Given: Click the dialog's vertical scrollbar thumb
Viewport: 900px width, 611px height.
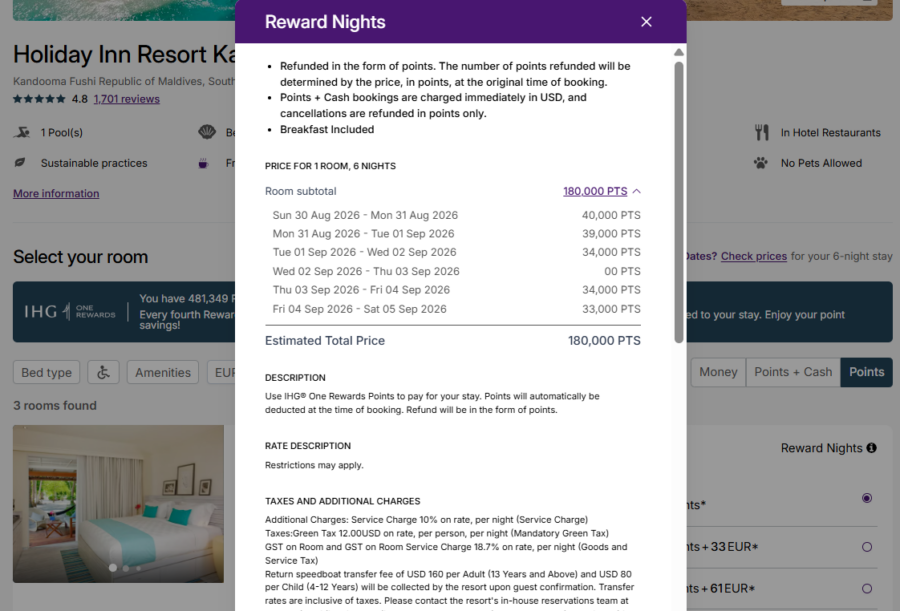Looking at the screenshot, I should [678, 202].
